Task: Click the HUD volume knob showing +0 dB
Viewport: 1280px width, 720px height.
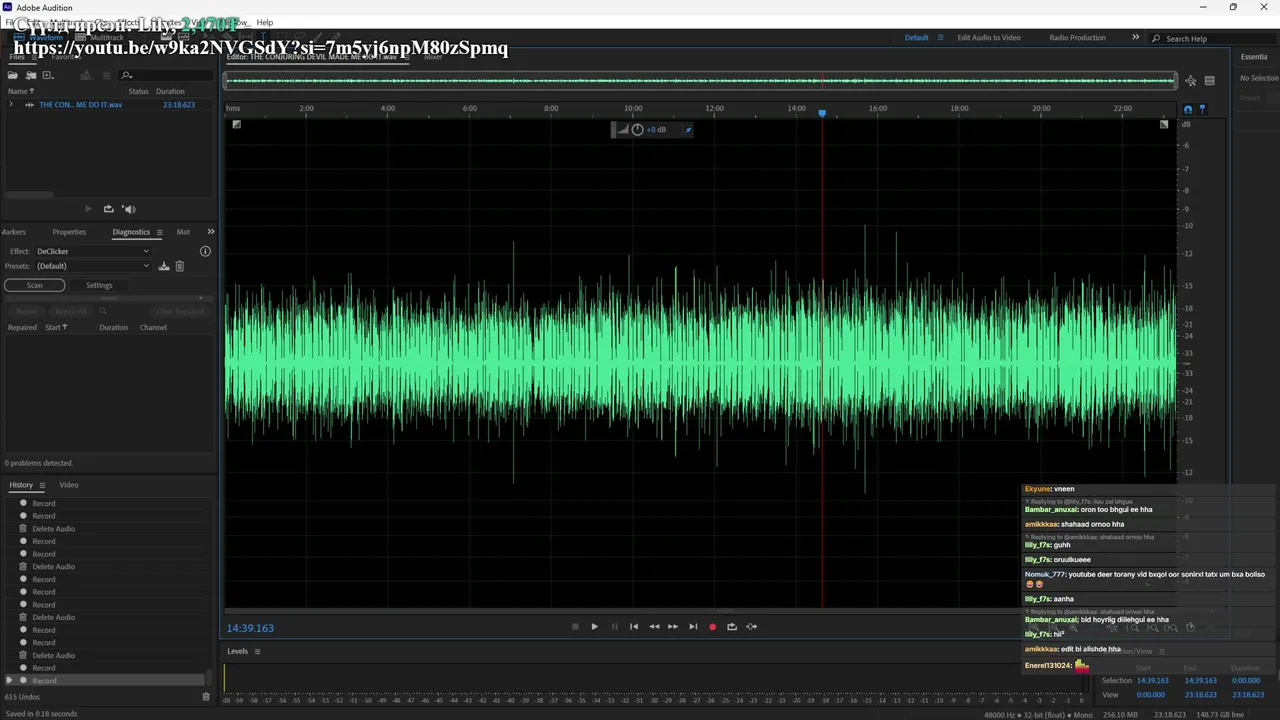Action: pos(637,130)
